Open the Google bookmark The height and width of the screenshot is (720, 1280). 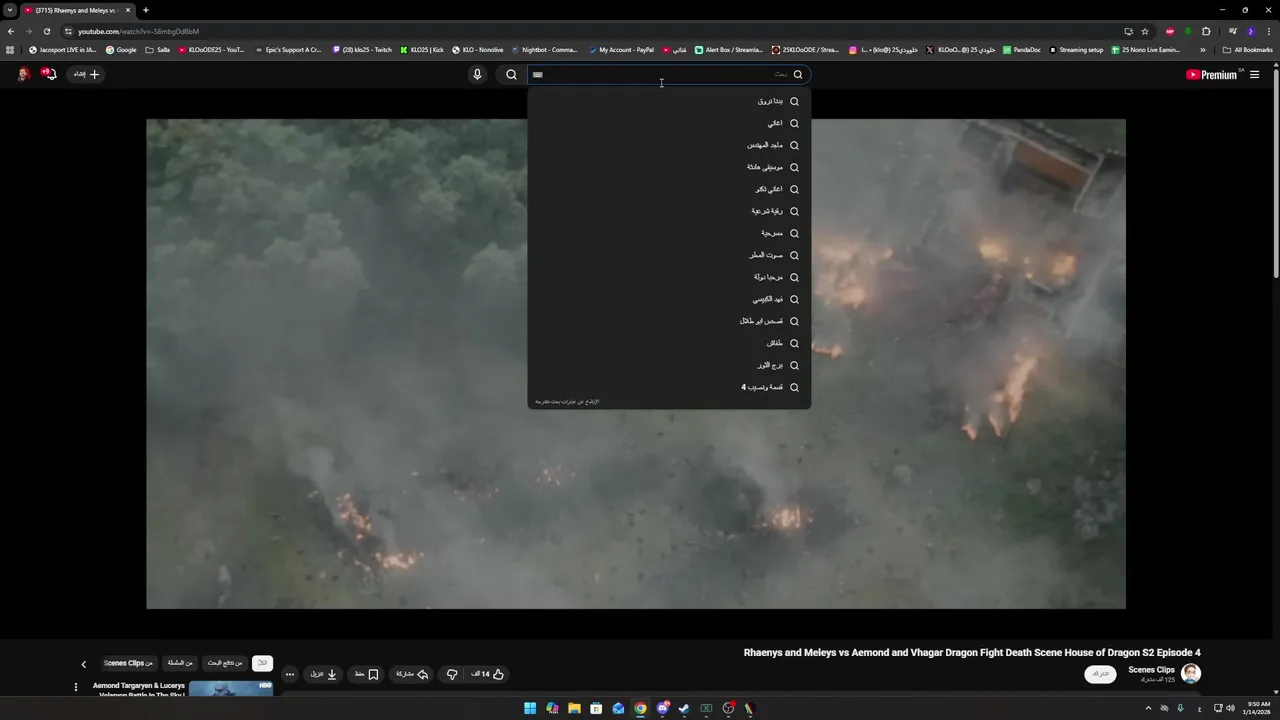click(x=121, y=50)
